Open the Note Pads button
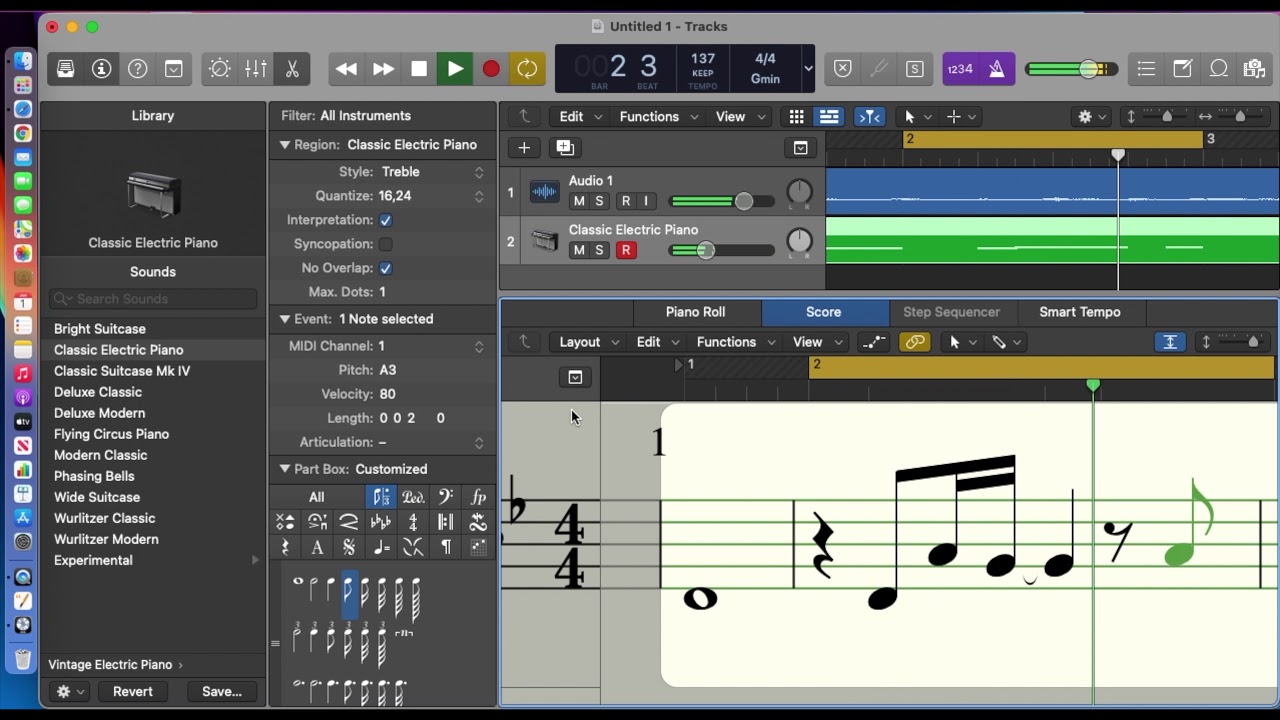The width and height of the screenshot is (1280, 720). [x=1182, y=69]
